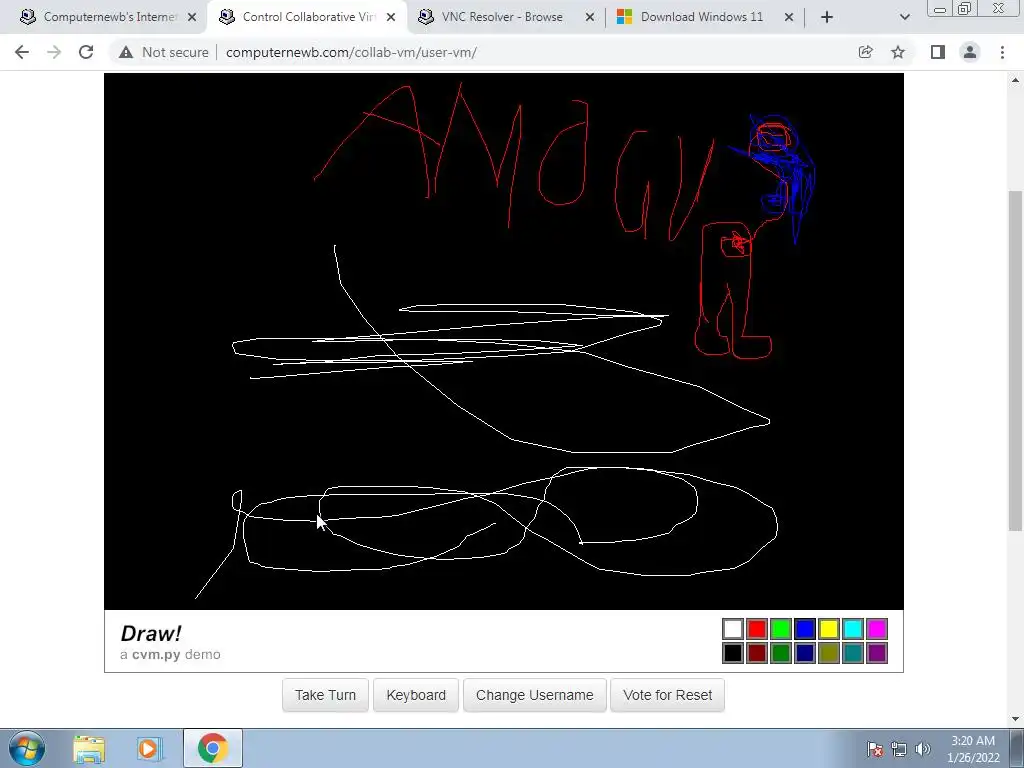This screenshot has height=768, width=1024.
Task: Open the on-screen Keyboard button
Action: pyautogui.click(x=416, y=695)
